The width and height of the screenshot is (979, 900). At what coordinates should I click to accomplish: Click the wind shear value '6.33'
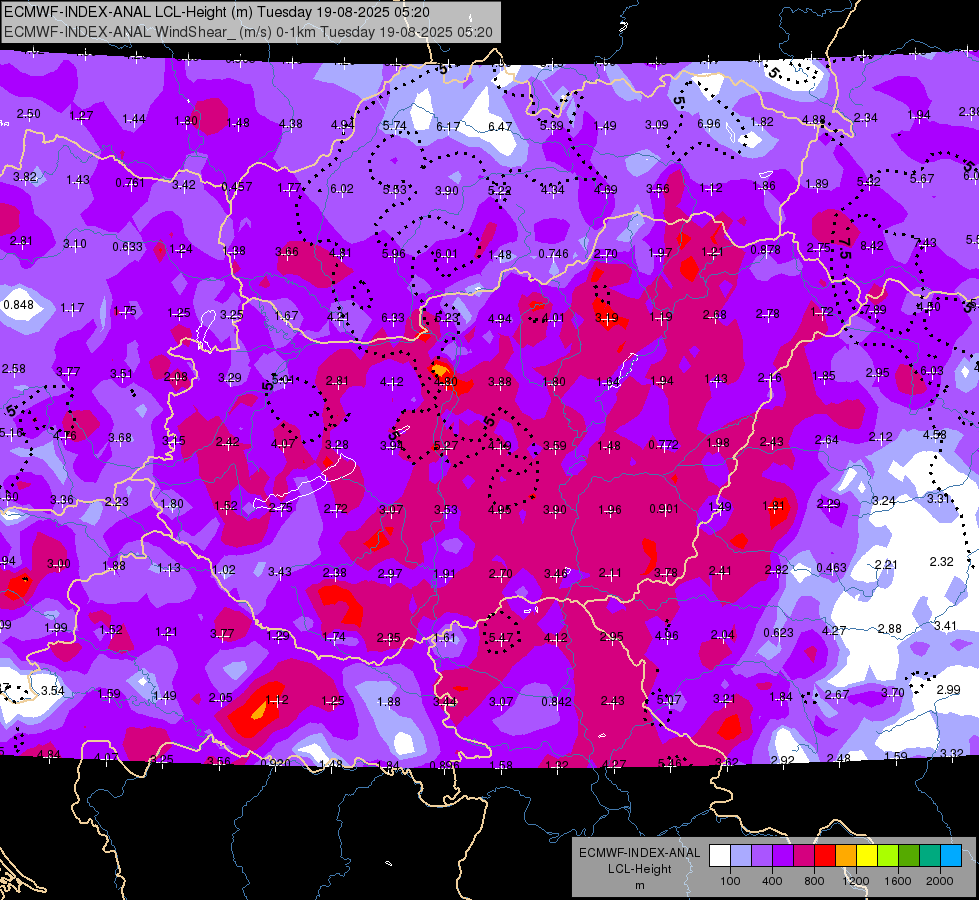pos(393,318)
